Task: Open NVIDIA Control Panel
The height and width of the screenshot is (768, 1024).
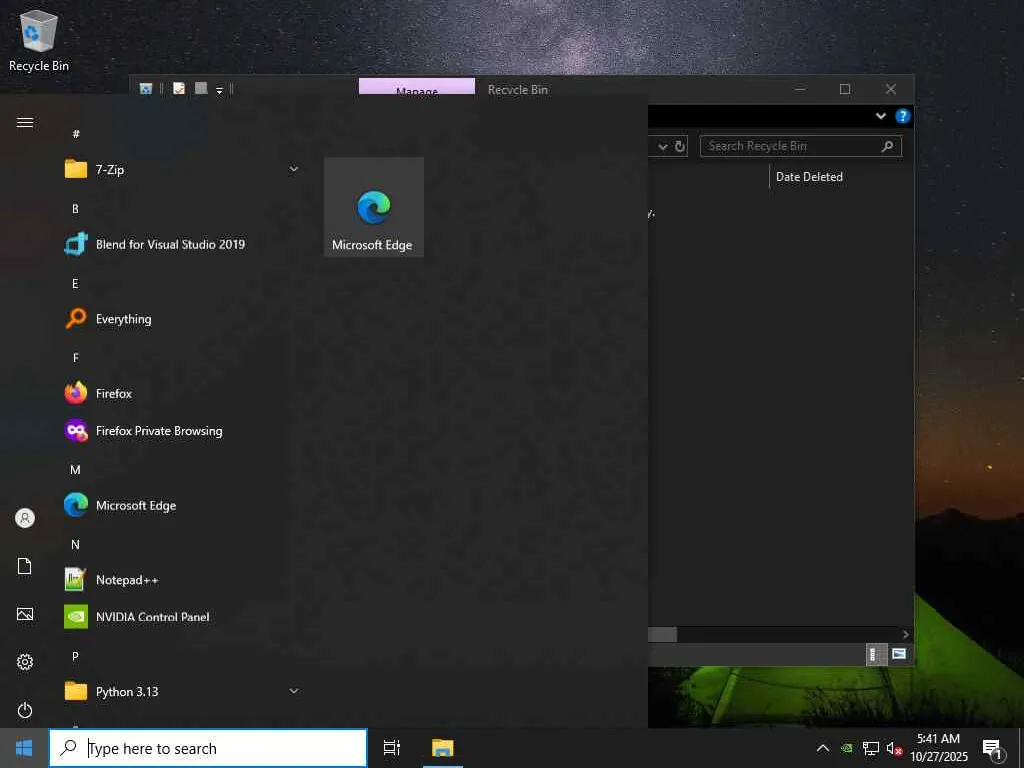Action: click(181, 617)
